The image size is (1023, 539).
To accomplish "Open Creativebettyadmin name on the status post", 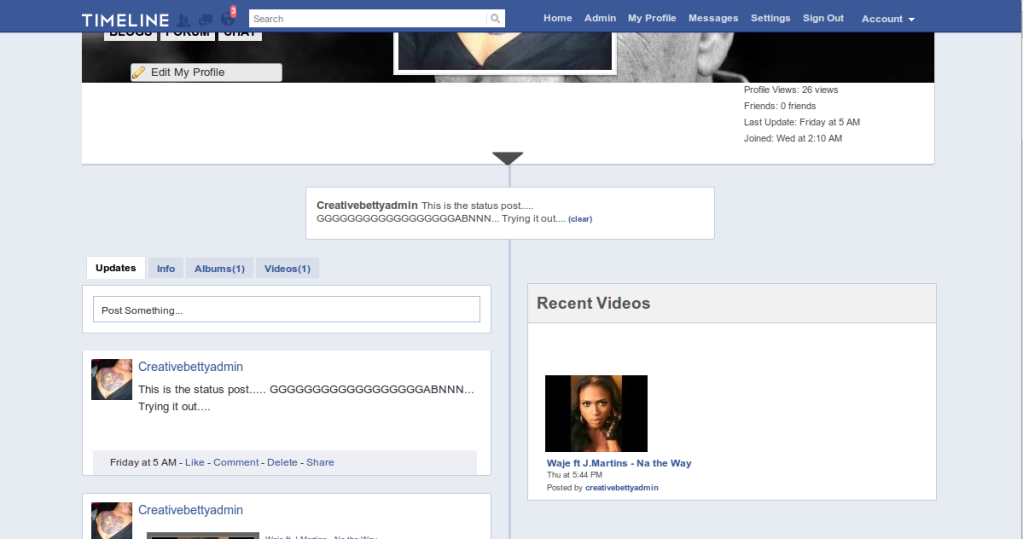I will click(191, 367).
